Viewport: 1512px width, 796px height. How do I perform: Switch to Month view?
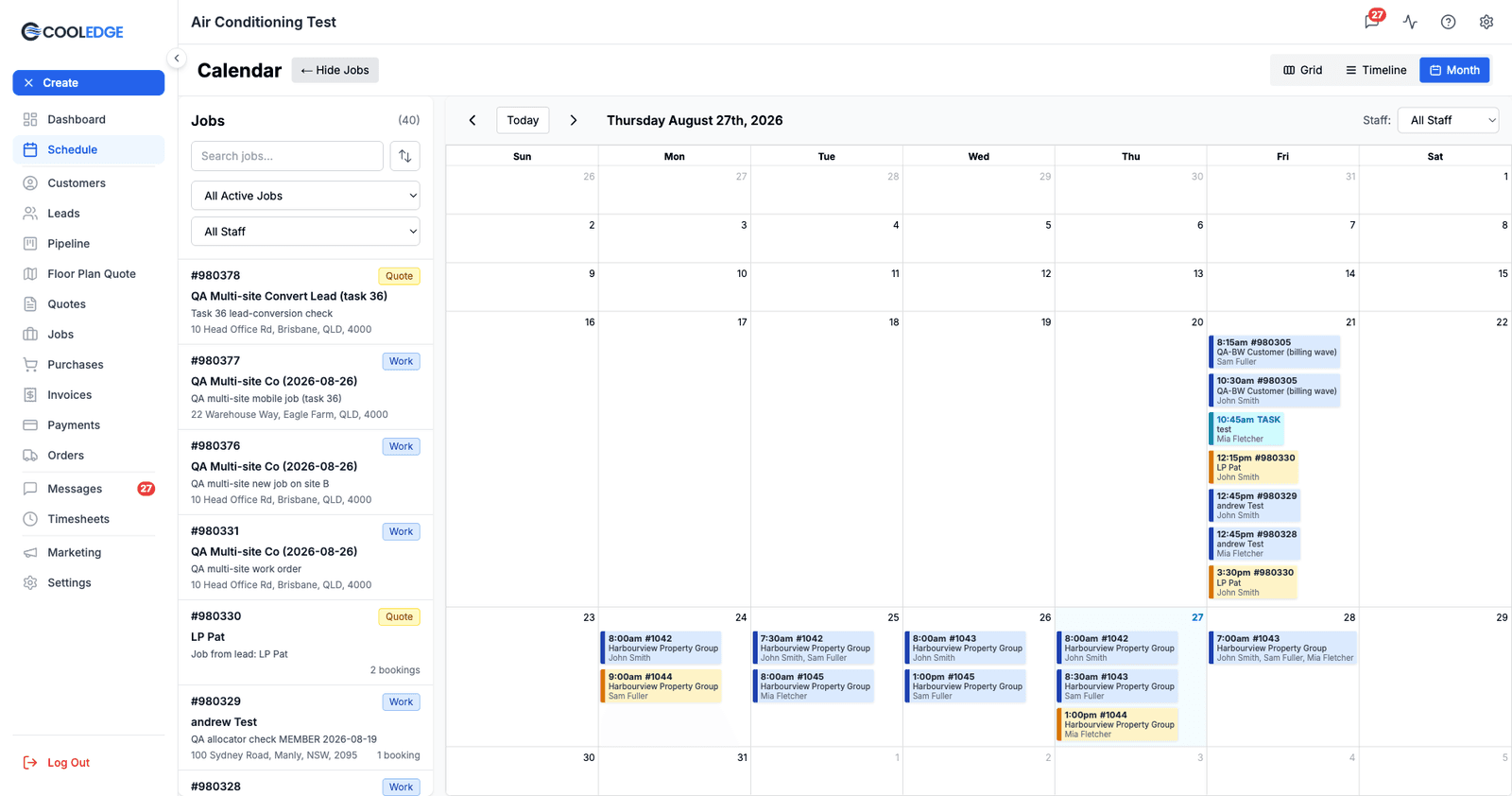click(x=1454, y=70)
